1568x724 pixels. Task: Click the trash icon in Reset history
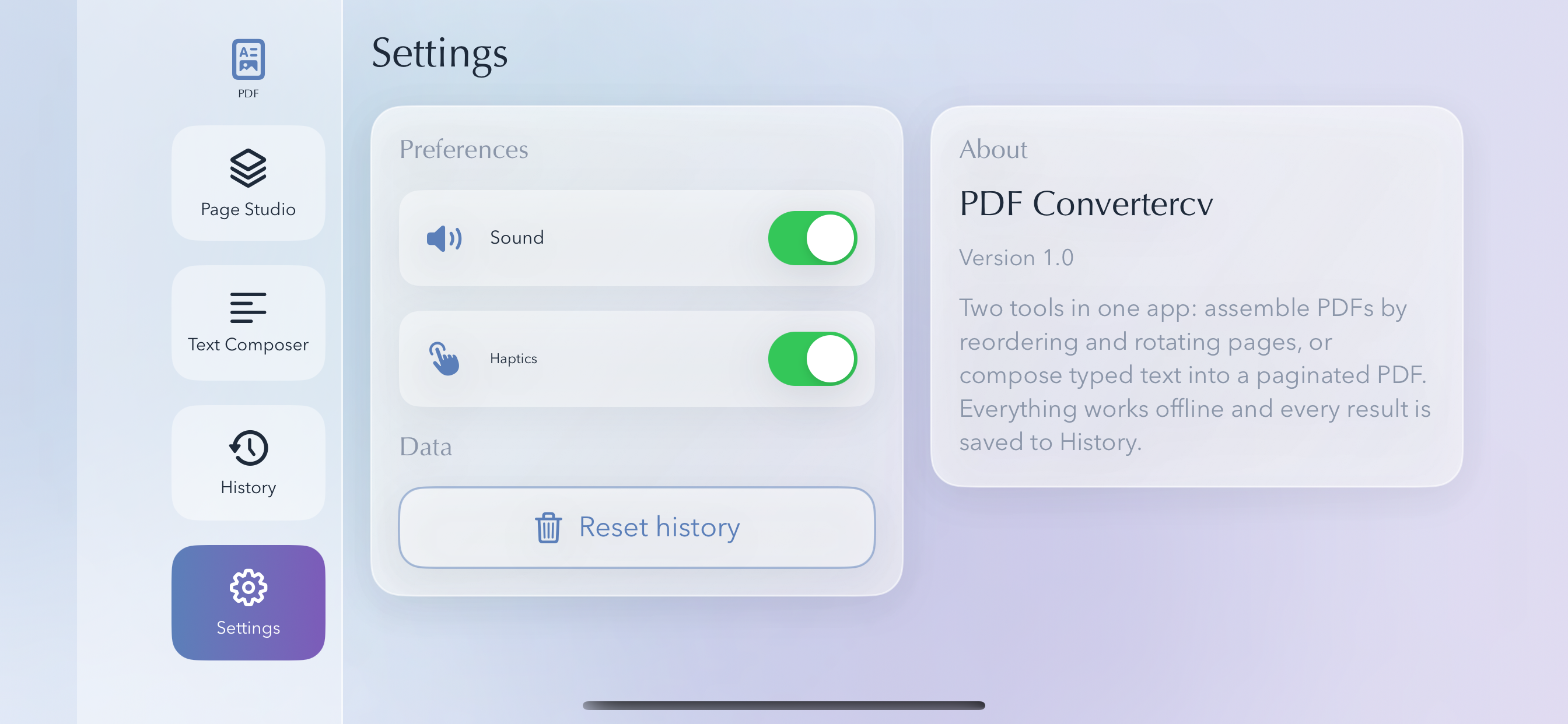pyautogui.click(x=548, y=527)
